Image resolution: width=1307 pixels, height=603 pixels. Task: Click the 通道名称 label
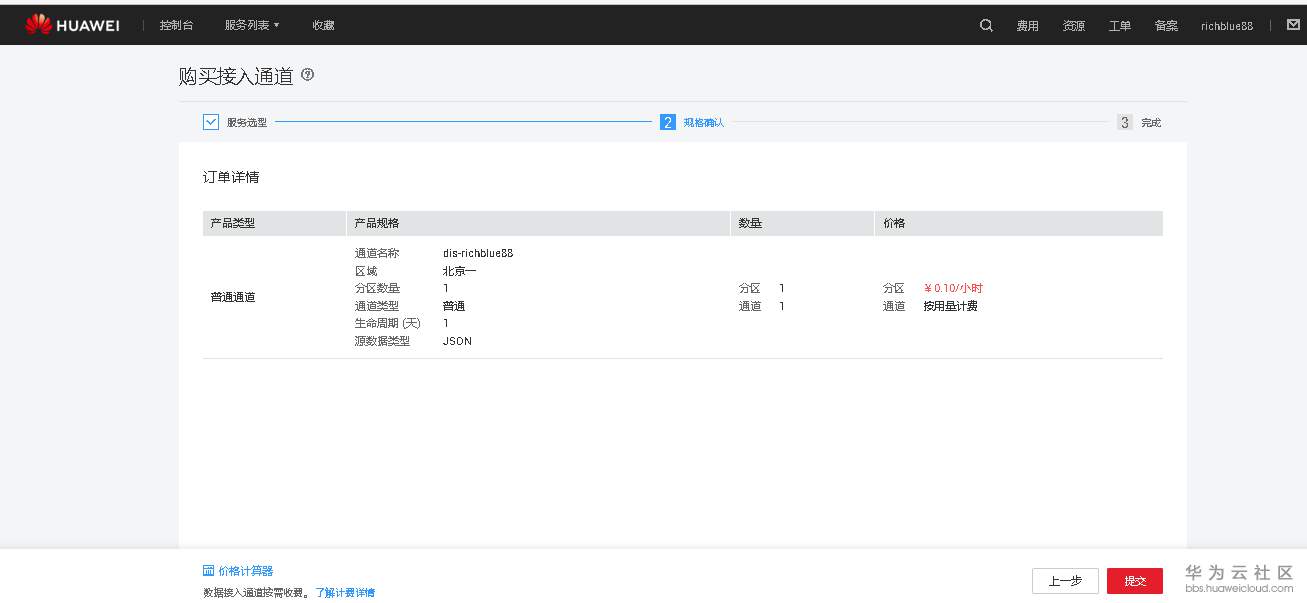point(377,253)
